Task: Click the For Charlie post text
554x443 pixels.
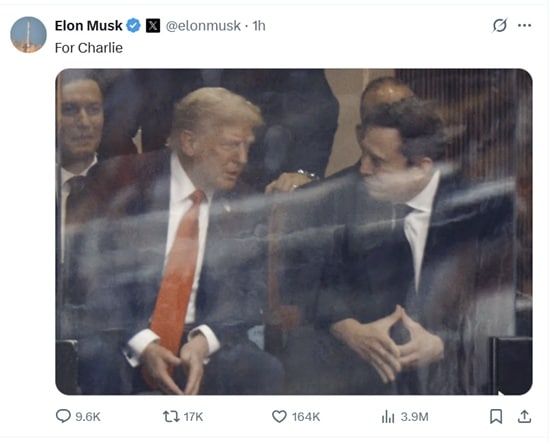Action: (89, 48)
